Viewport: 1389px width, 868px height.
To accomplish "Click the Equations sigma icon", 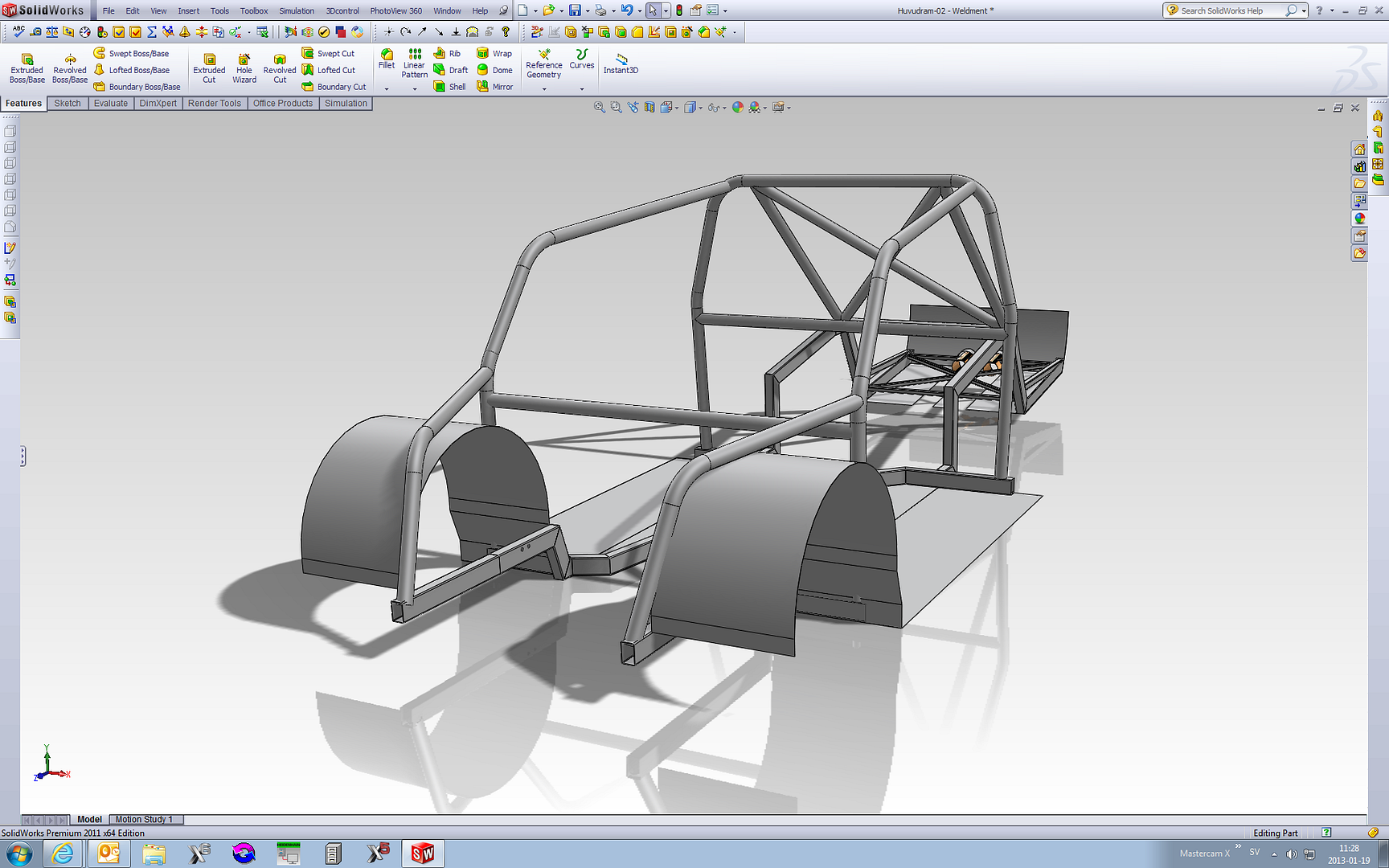I will tap(151, 31).
